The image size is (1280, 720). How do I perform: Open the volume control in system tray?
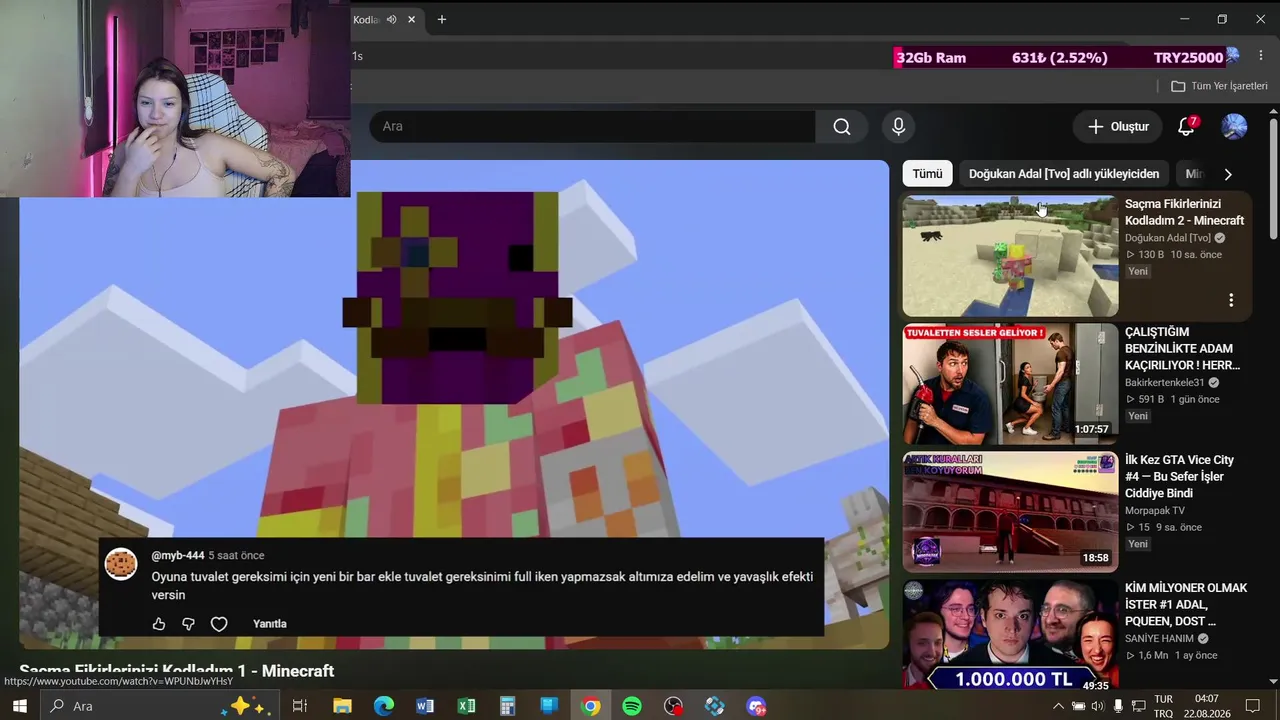(x=1097, y=706)
